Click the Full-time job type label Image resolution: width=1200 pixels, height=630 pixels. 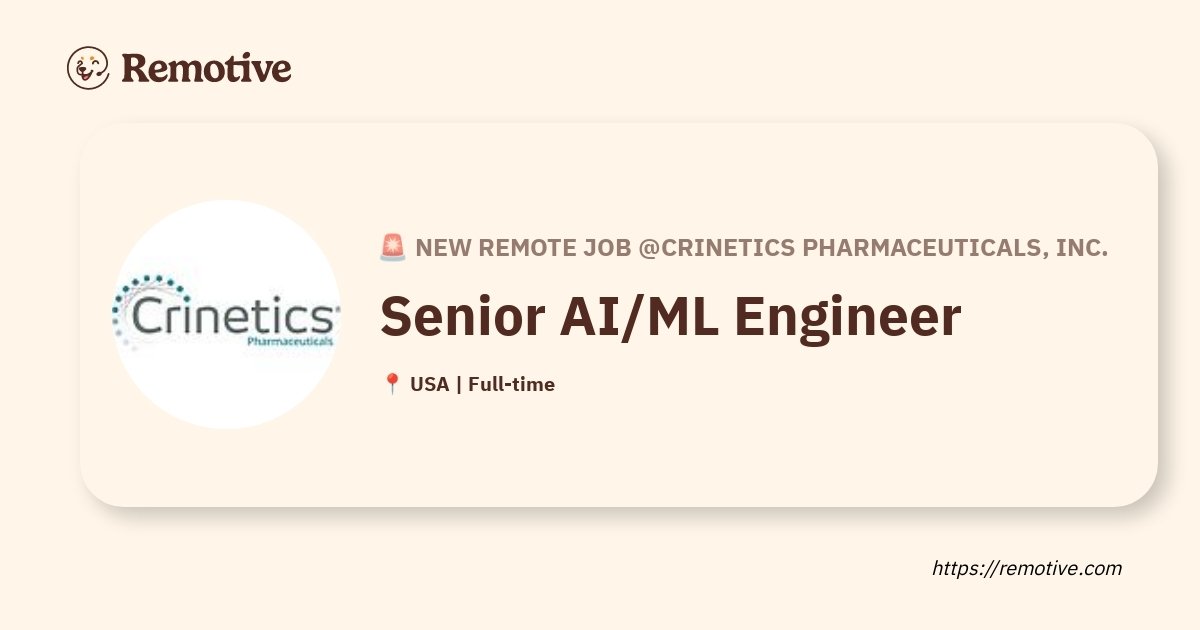(511, 384)
